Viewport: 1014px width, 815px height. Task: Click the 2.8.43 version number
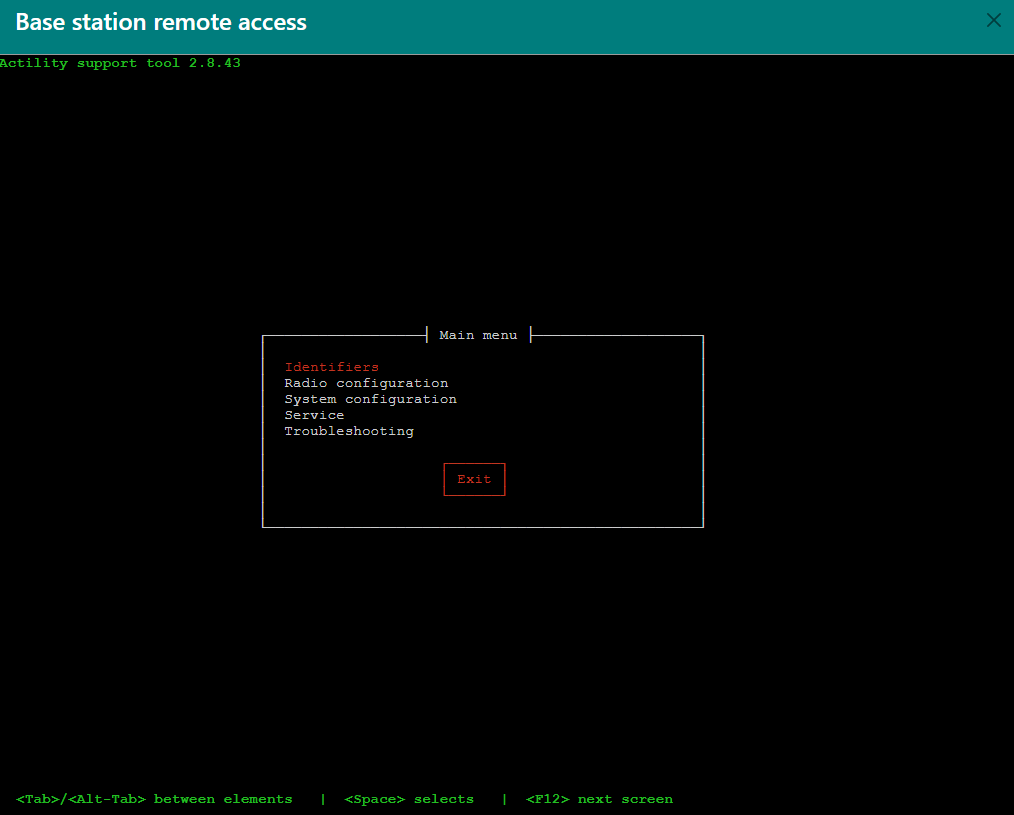pos(215,63)
